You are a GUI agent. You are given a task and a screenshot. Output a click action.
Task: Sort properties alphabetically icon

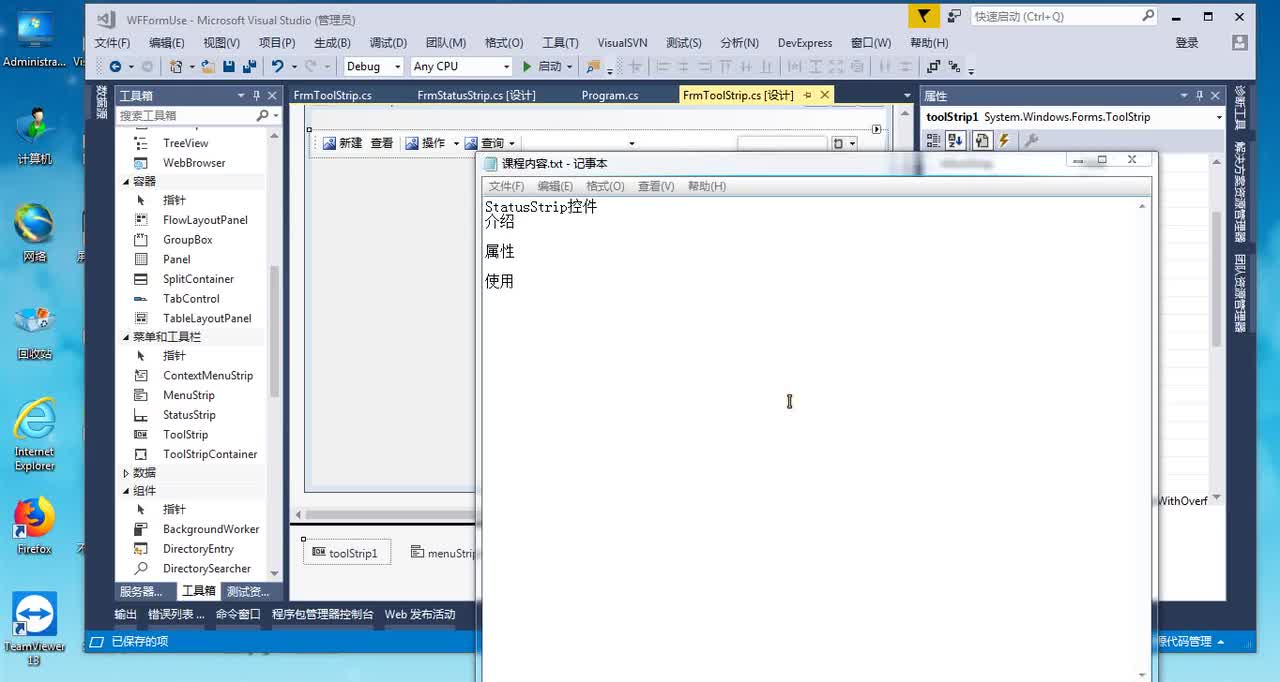point(955,141)
